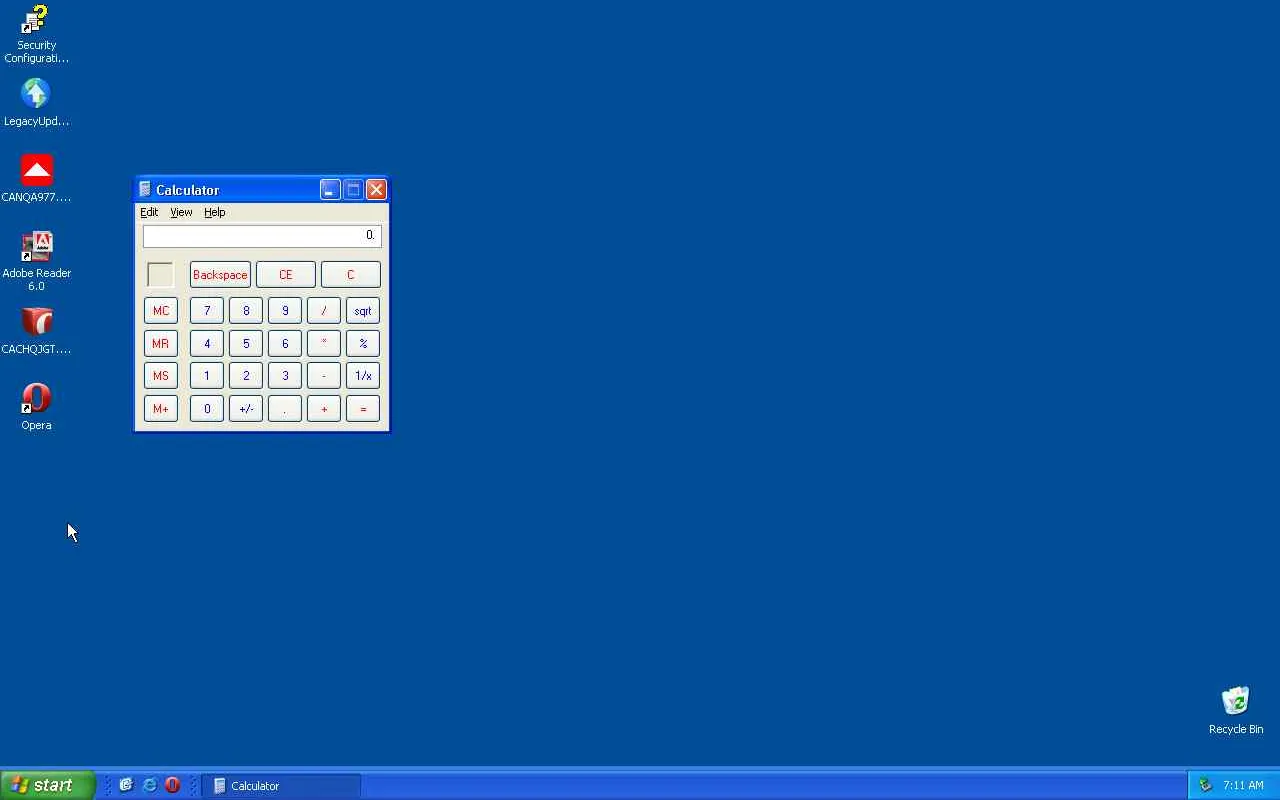This screenshot has height=800, width=1280.
Task: Click the percent (%) button
Action: click(363, 343)
